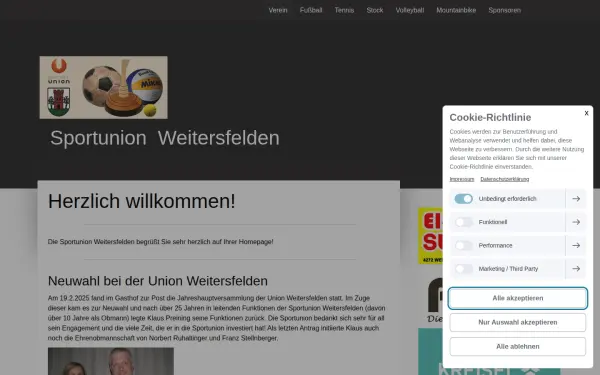Visit the Sponsoren page
The height and width of the screenshot is (375, 600).
coord(504,10)
